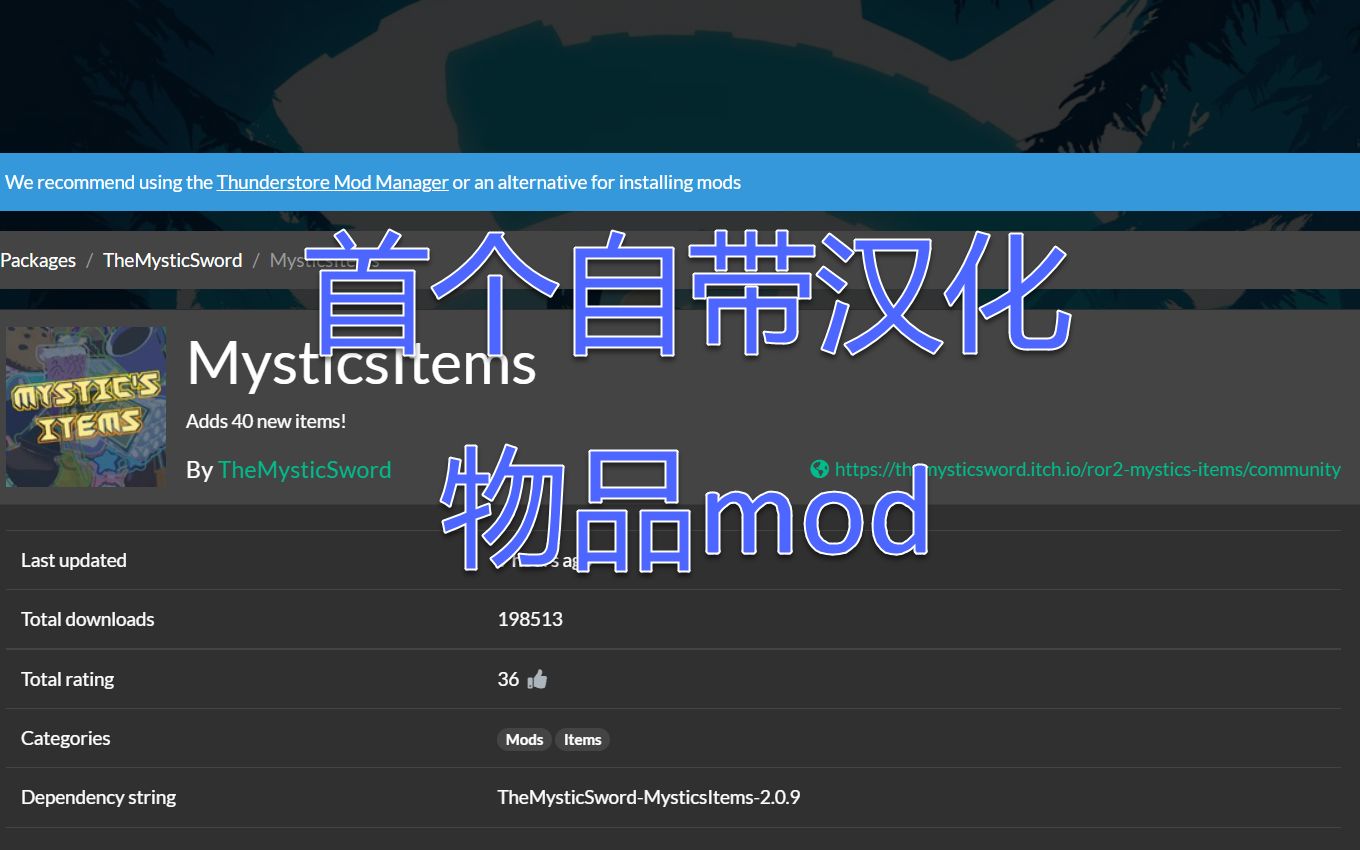Click the Total rating row label
Viewport: 1360px width, 850px height.
(x=67, y=679)
